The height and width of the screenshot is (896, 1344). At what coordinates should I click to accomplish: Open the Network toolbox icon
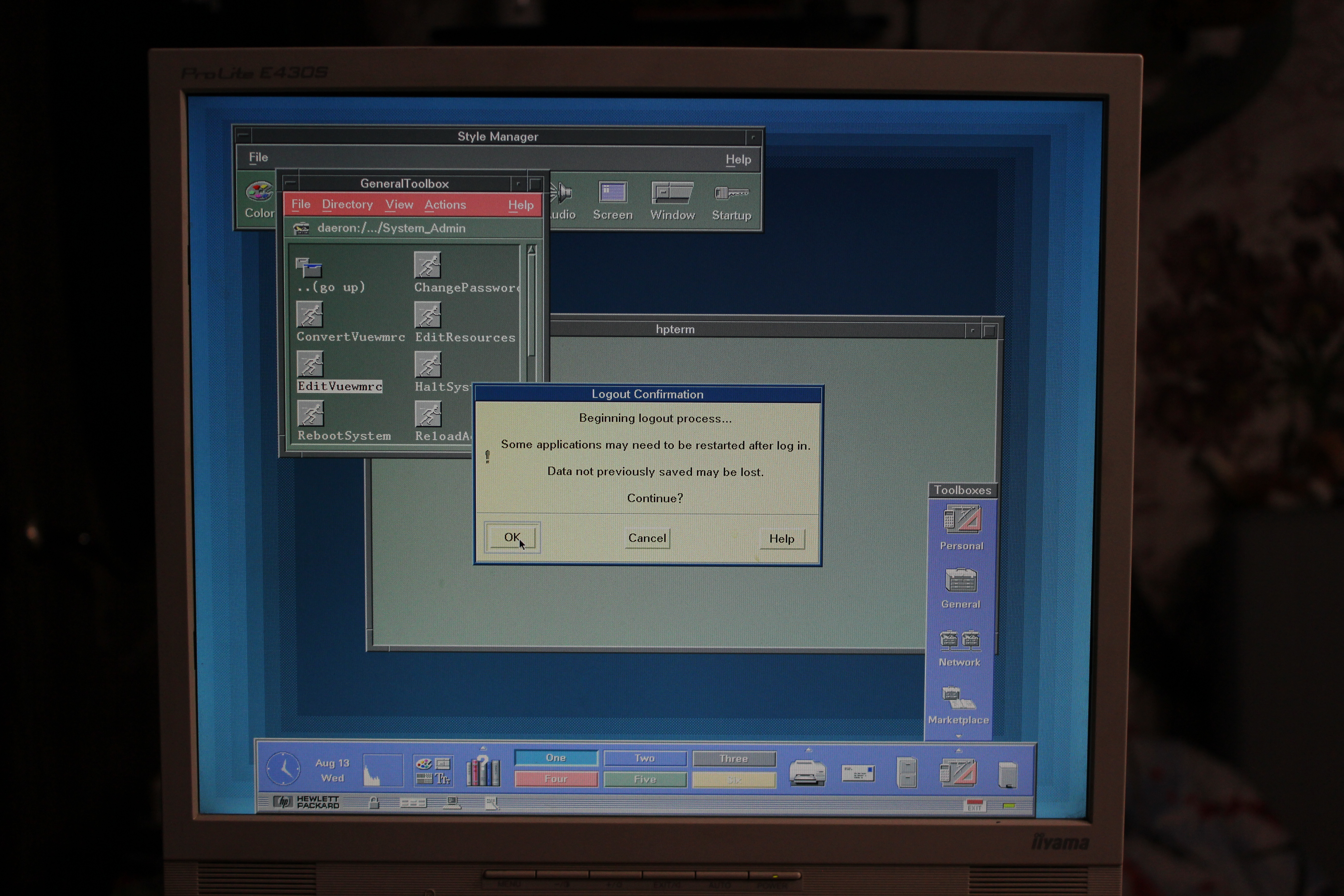coord(960,643)
